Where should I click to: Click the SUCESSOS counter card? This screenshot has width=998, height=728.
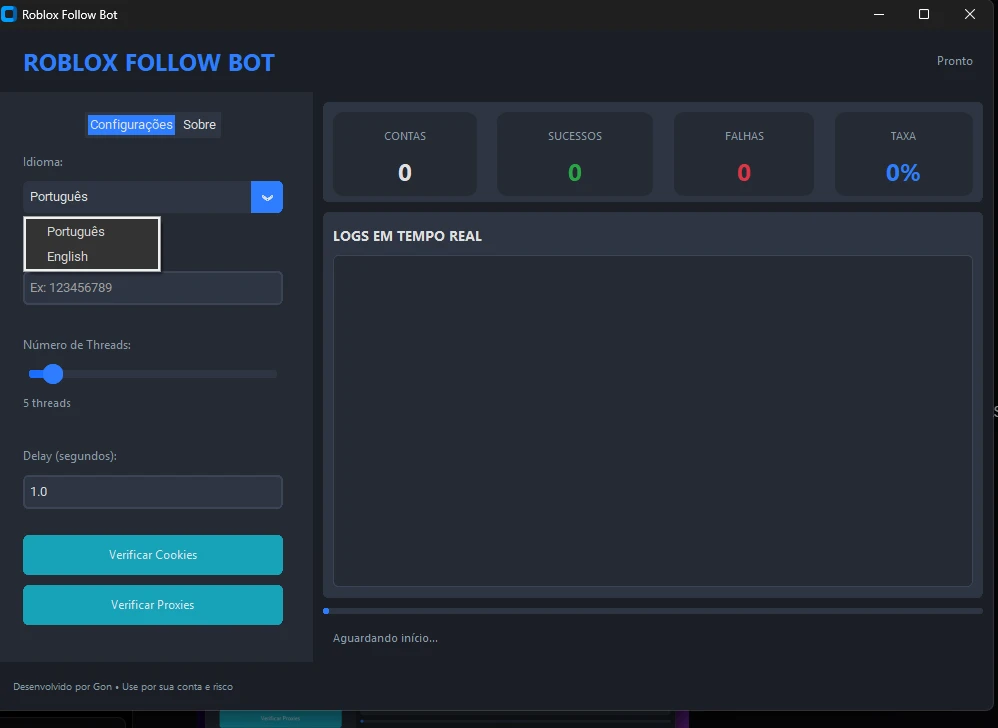[x=575, y=154]
